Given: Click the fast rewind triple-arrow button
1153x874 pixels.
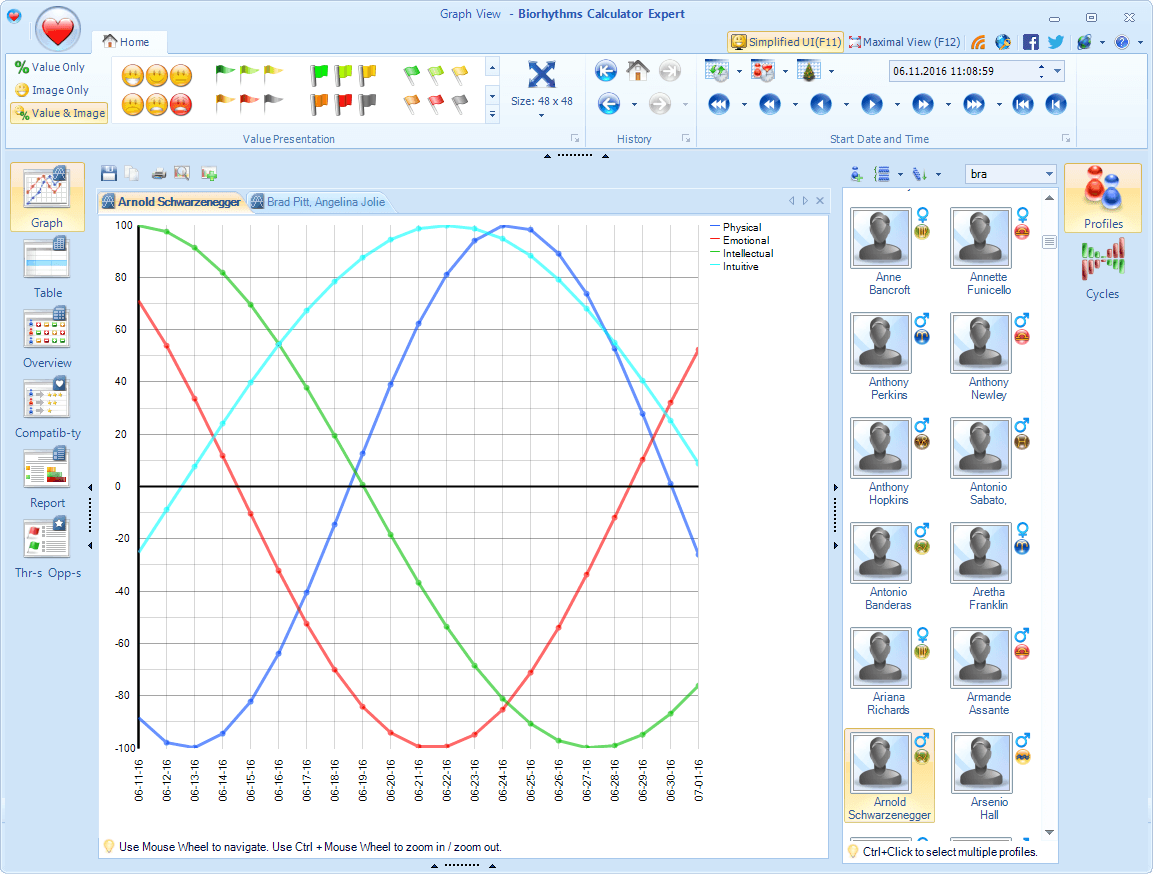Looking at the screenshot, I should [719, 104].
